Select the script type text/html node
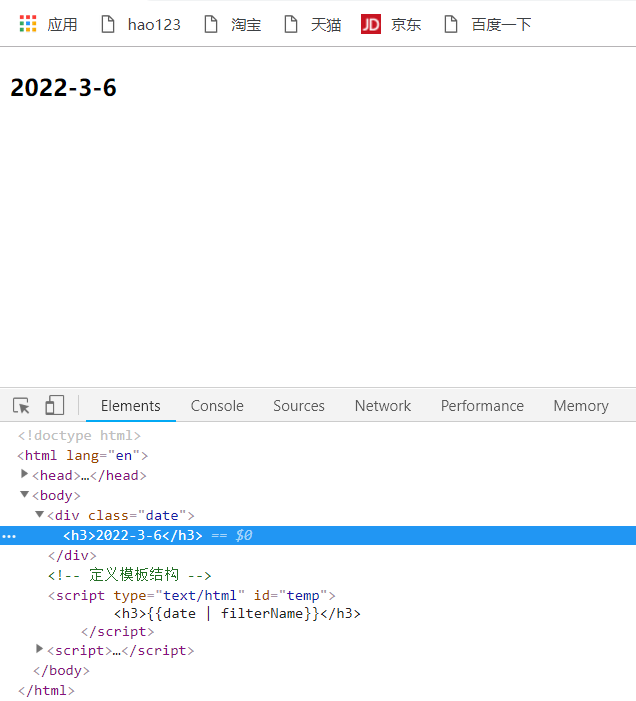This screenshot has height=701, width=636. (191, 595)
